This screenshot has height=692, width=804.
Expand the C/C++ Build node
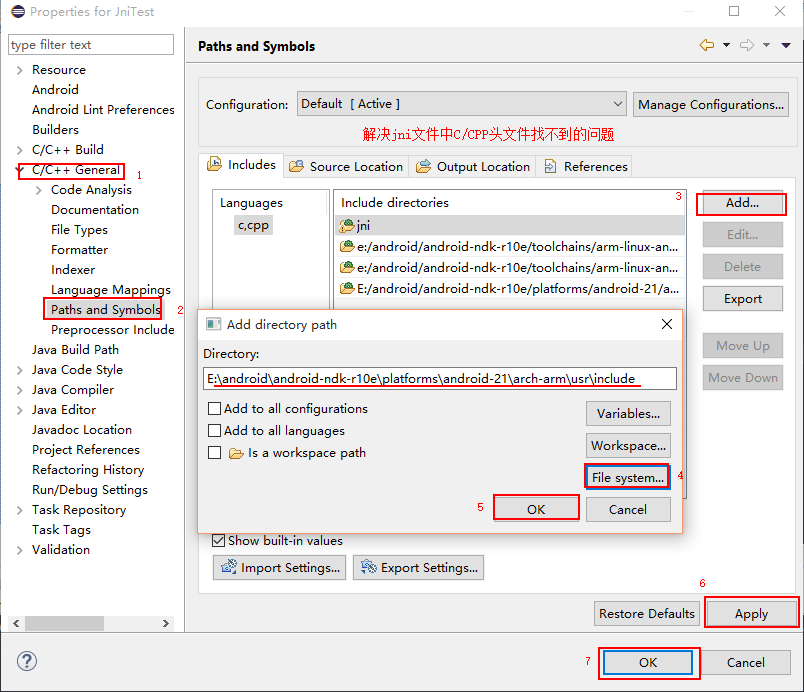(x=19, y=150)
